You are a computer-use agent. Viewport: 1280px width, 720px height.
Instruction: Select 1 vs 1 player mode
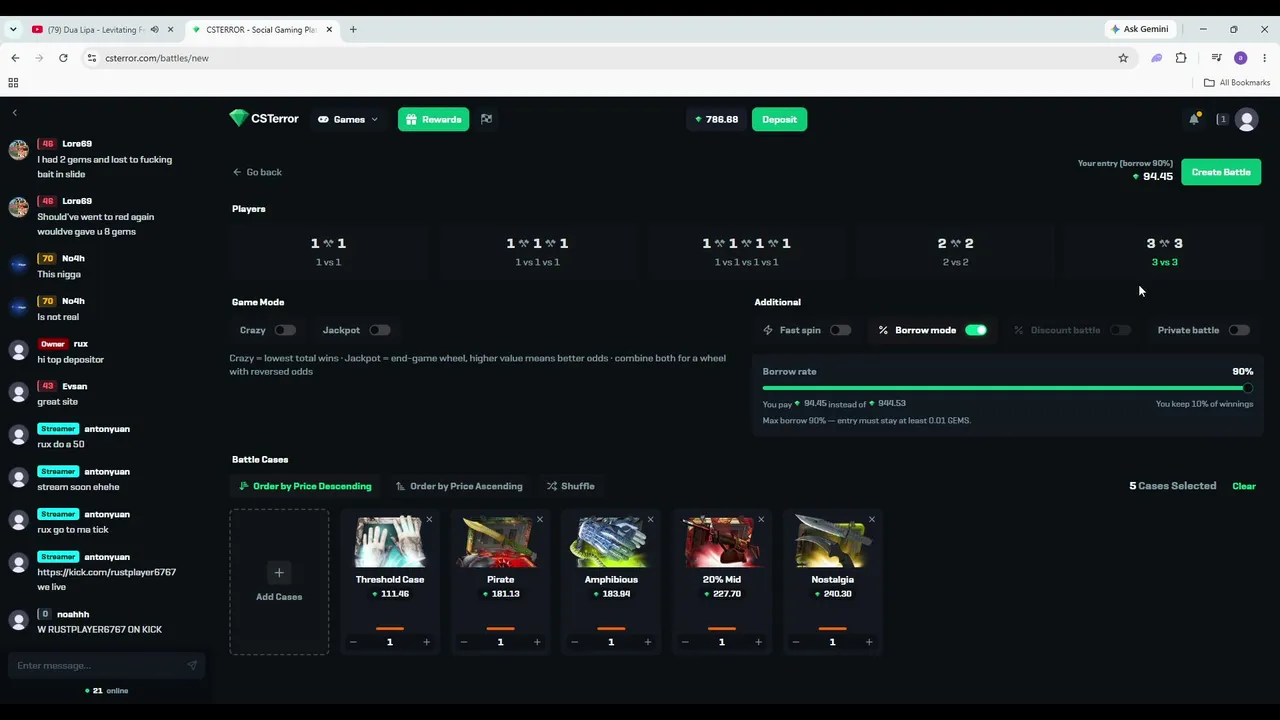[328, 251]
